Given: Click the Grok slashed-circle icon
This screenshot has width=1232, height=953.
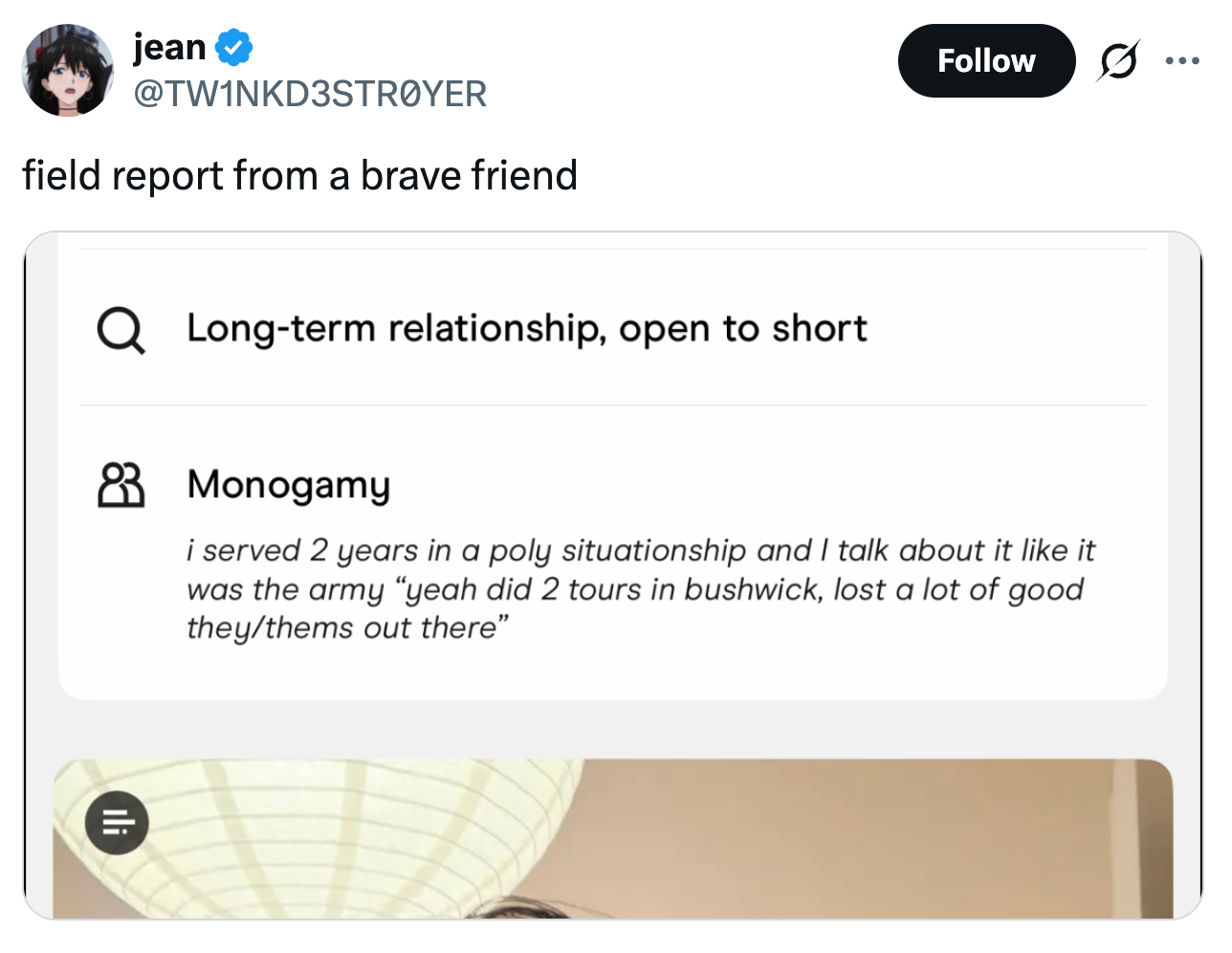Looking at the screenshot, I should pos(1118,61).
